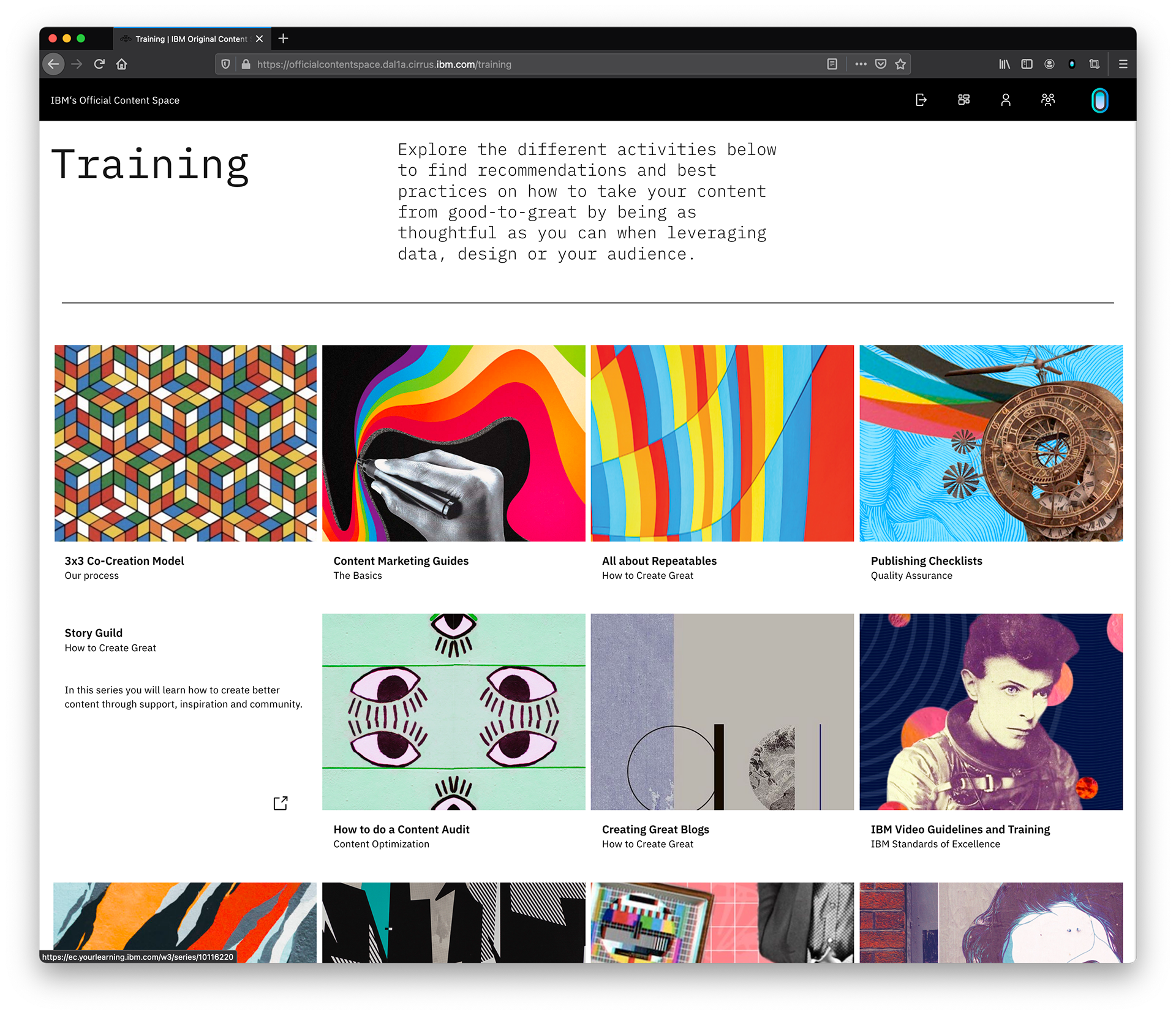Select the Training | IBM Original Content tab
Screen dimensions: 1176x1015
click(x=192, y=39)
